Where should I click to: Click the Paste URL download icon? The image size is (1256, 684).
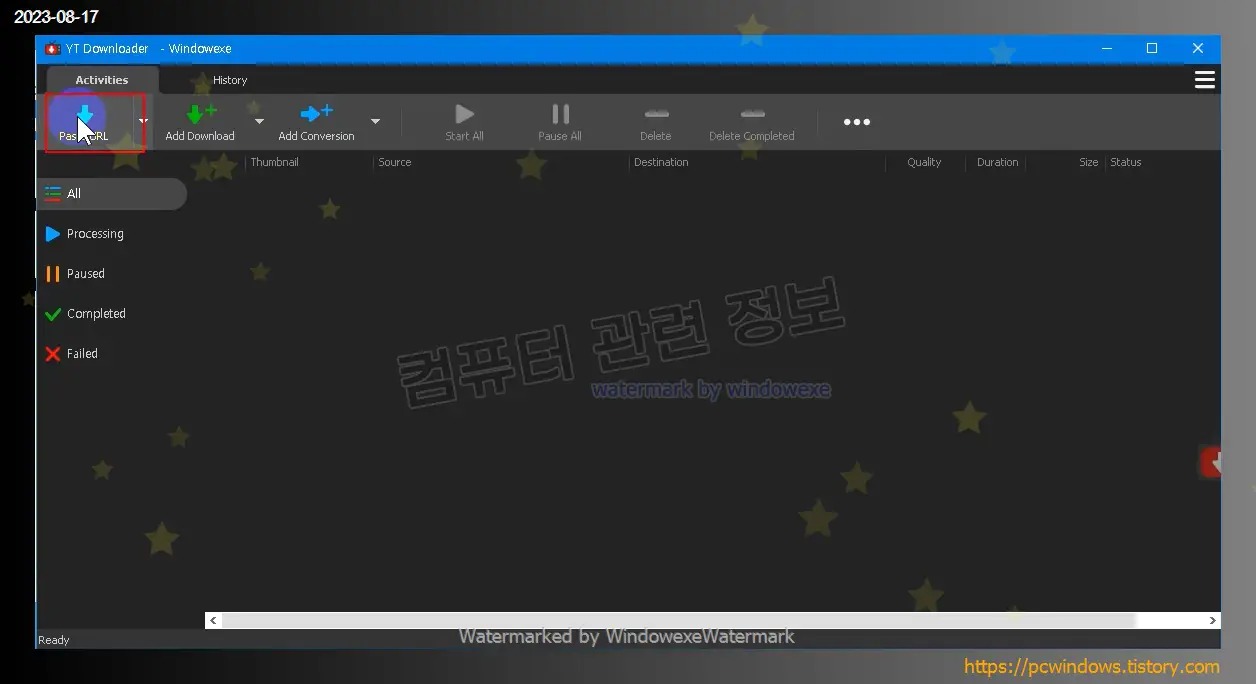(85, 115)
